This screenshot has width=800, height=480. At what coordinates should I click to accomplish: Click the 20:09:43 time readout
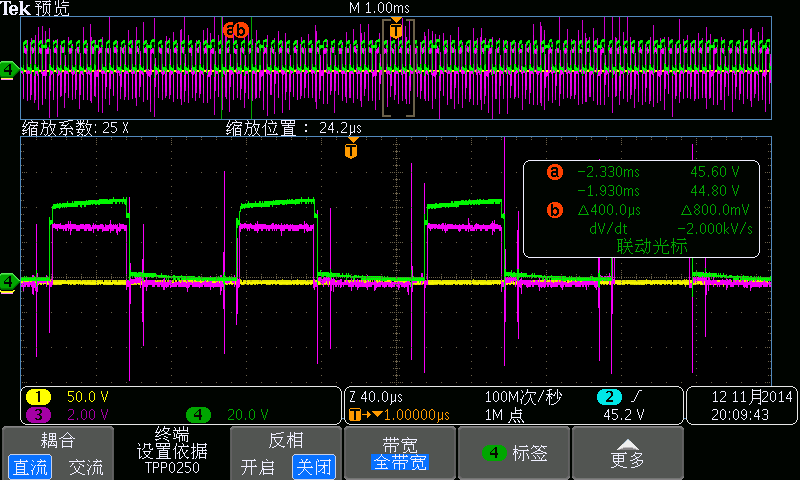740,415
